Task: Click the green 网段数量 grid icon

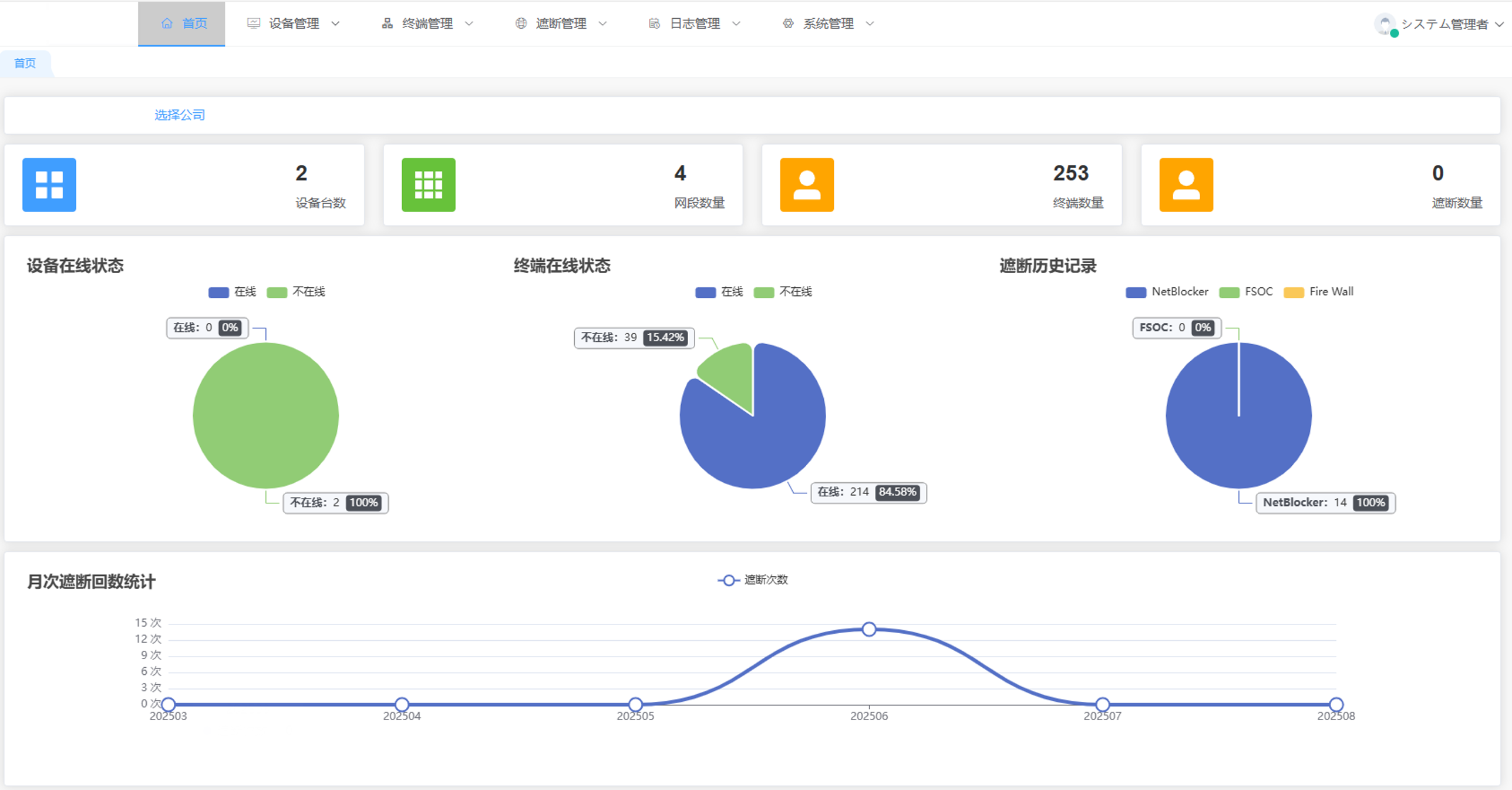Action: (427, 184)
